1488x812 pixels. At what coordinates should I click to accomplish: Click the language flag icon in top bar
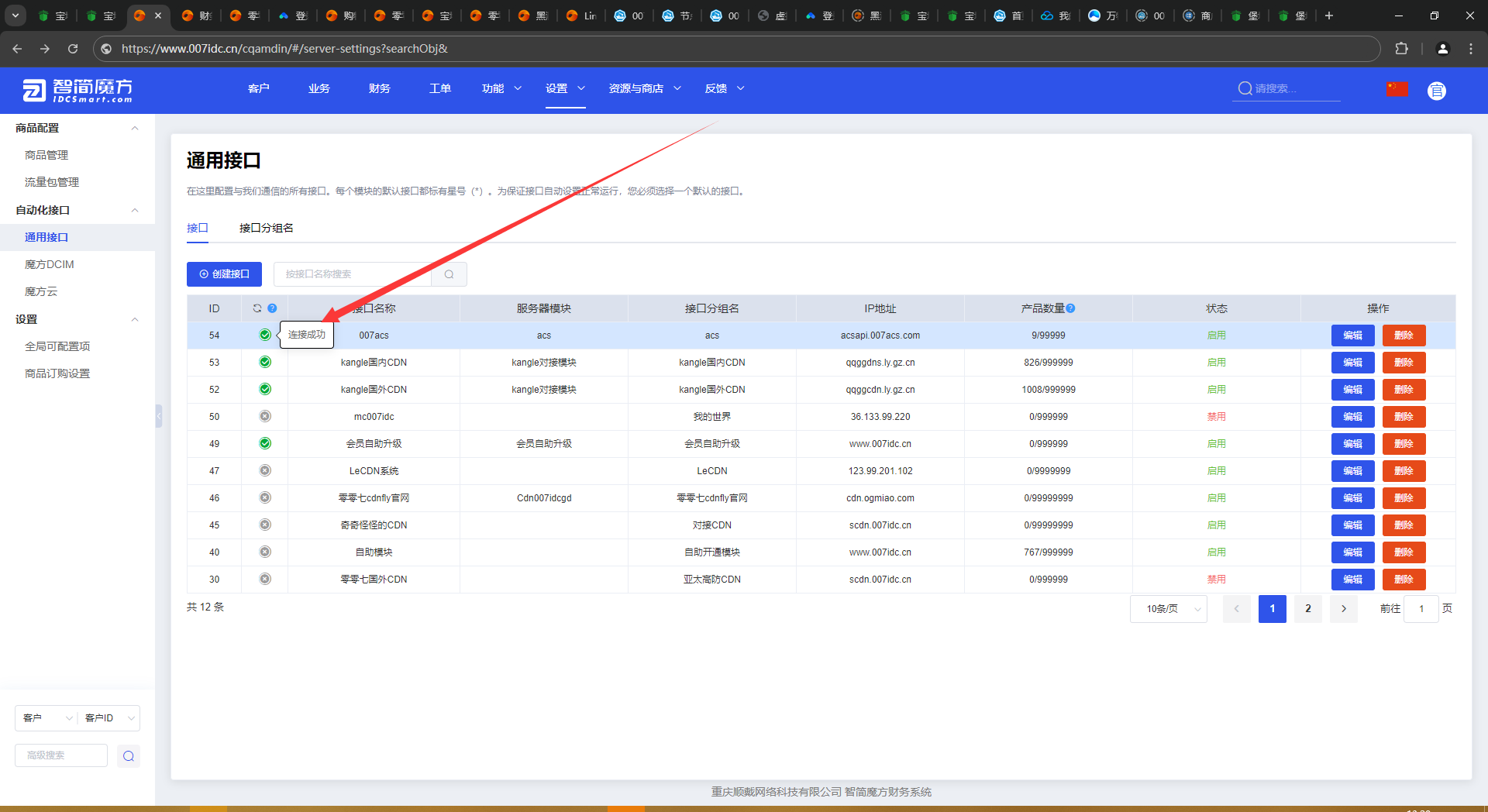(1397, 89)
